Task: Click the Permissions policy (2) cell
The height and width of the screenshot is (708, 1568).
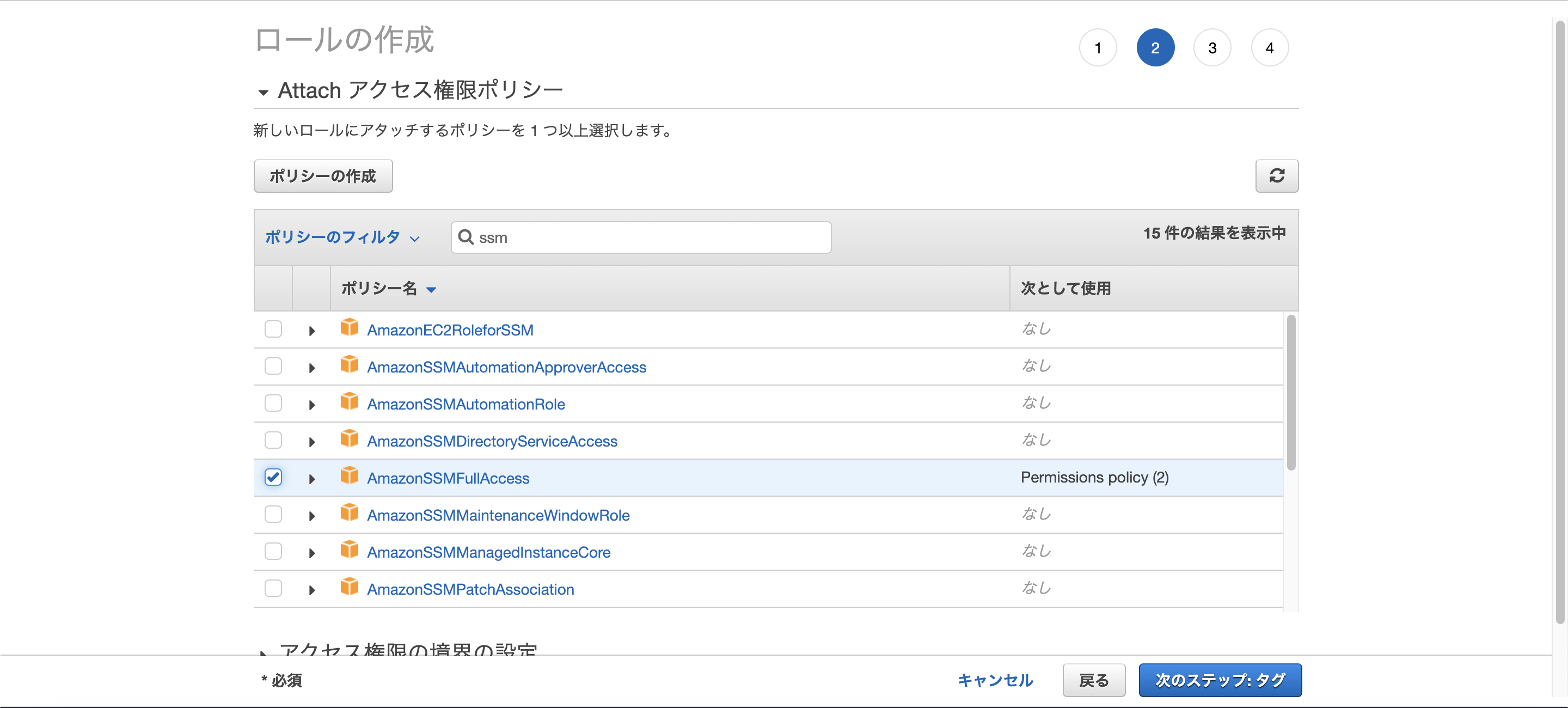Action: pos(1094,477)
